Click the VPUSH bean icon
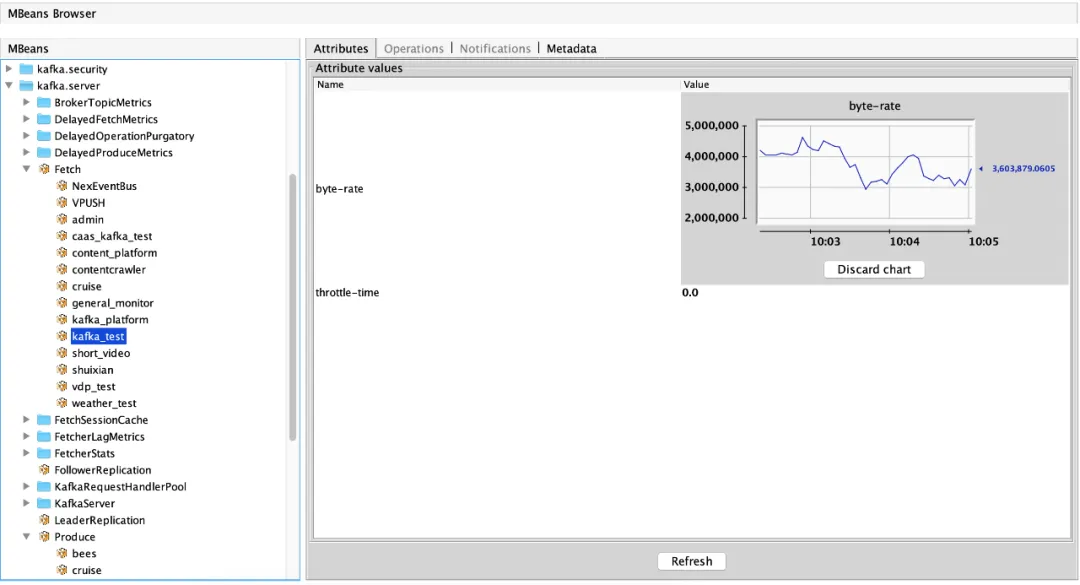Image resolution: width=1080 pixels, height=585 pixels. pyautogui.click(x=61, y=203)
